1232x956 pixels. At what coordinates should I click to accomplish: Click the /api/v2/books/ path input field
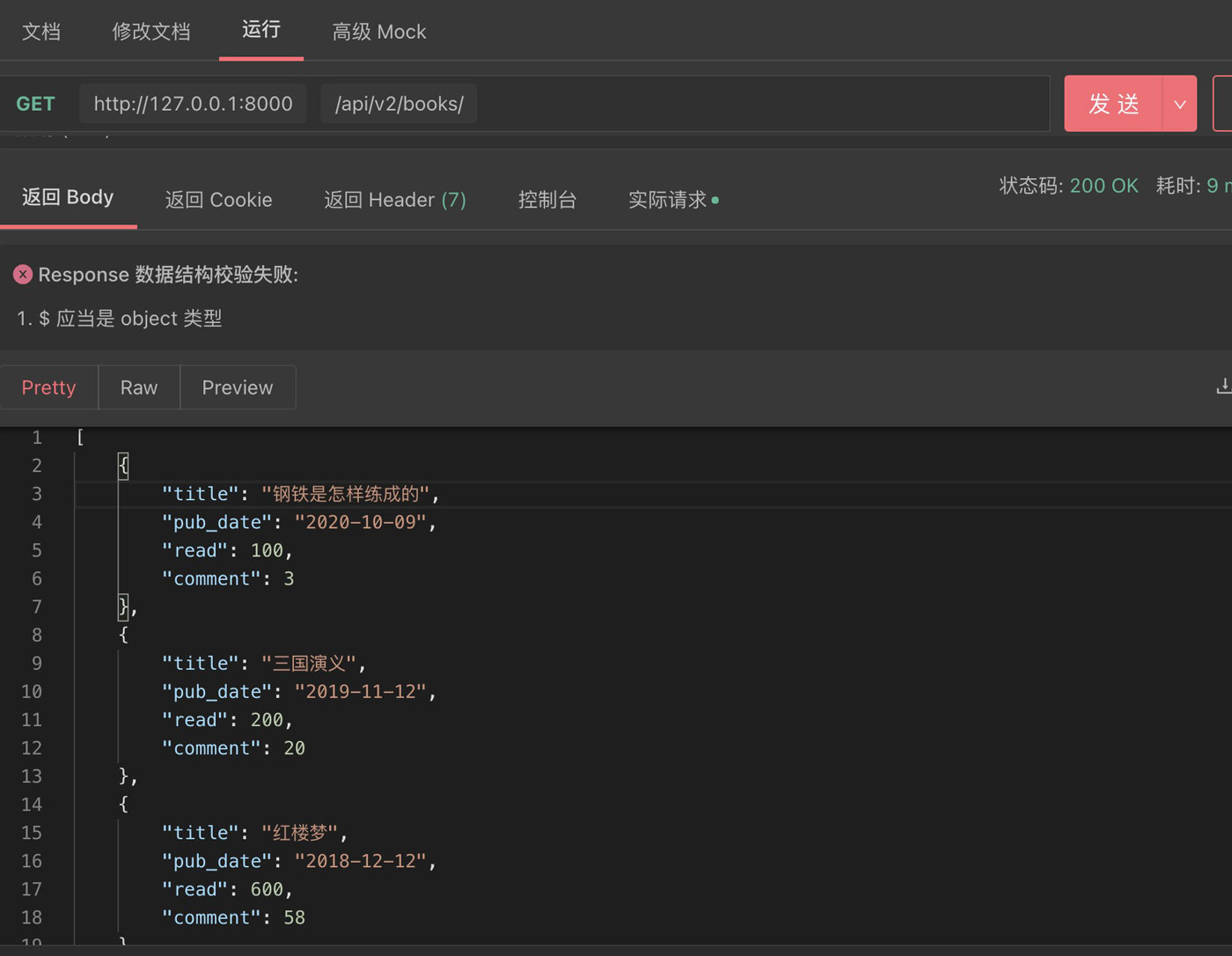pos(399,104)
